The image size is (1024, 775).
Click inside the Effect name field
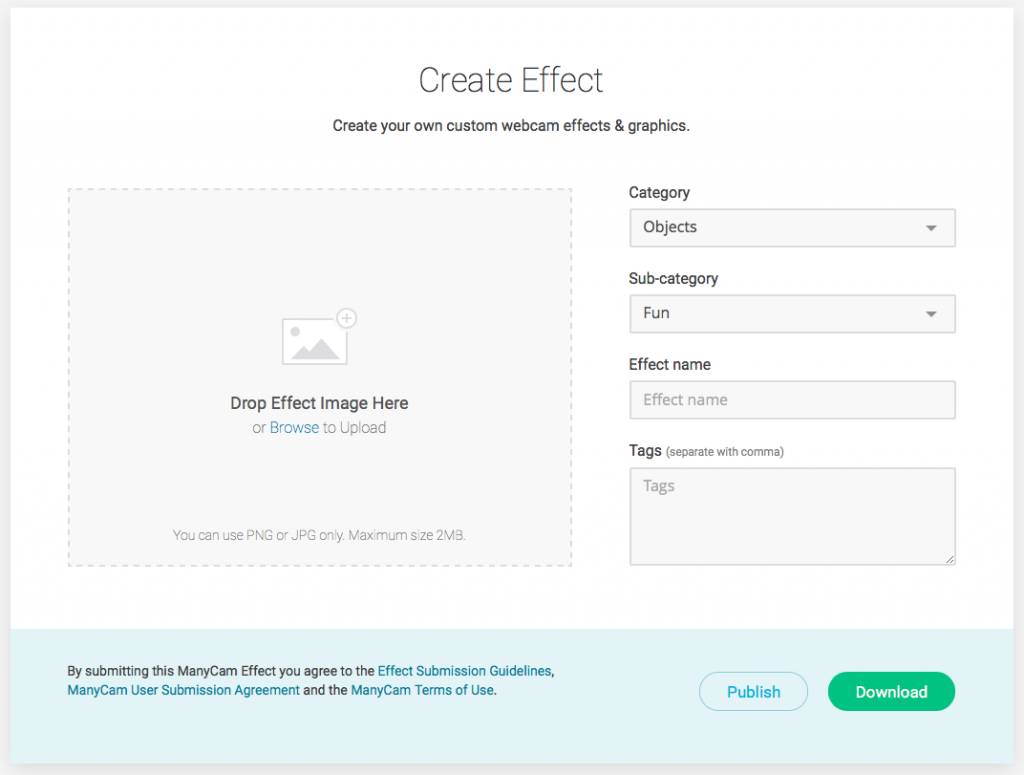click(792, 400)
